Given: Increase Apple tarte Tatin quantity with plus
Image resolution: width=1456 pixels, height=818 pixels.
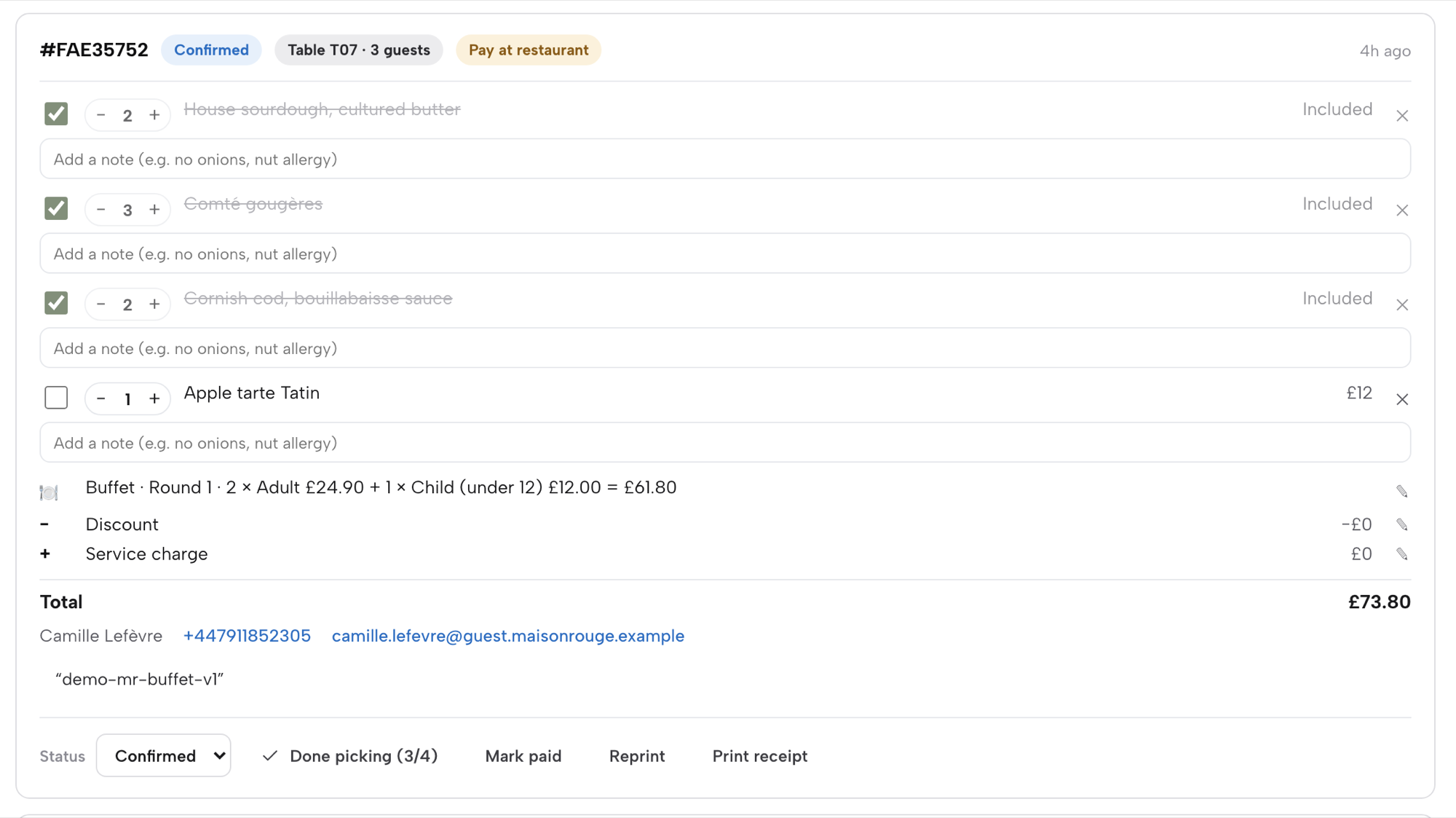Looking at the screenshot, I should tap(154, 399).
